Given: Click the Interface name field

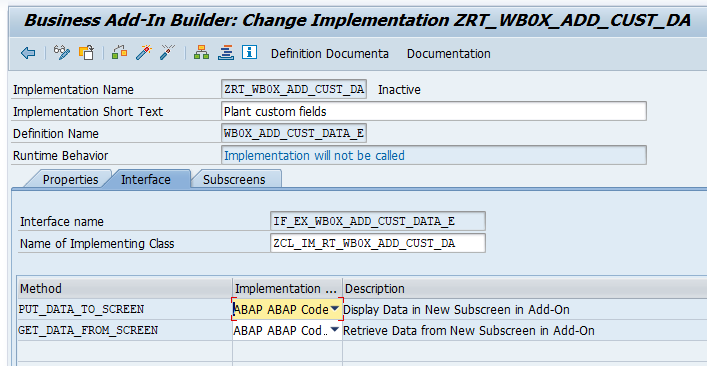Looking at the screenshot, I should point(378,221).
